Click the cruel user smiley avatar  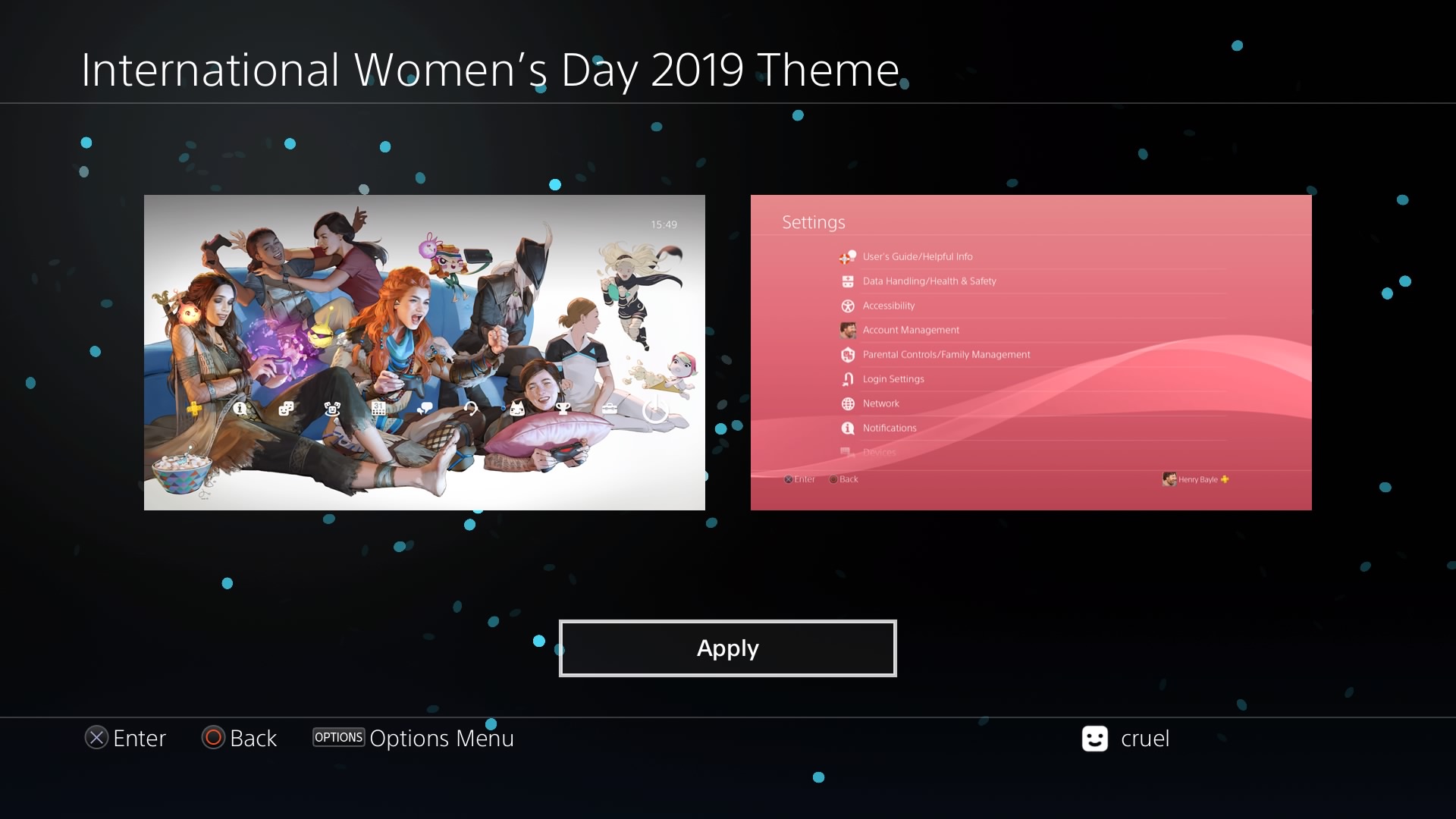click(1094, 738)
